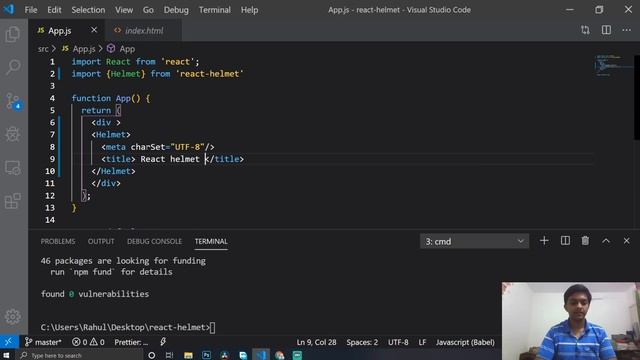Click line number 9 in gutter
The width and height of the screenshot is (640, 360).
tap(52, 159)
